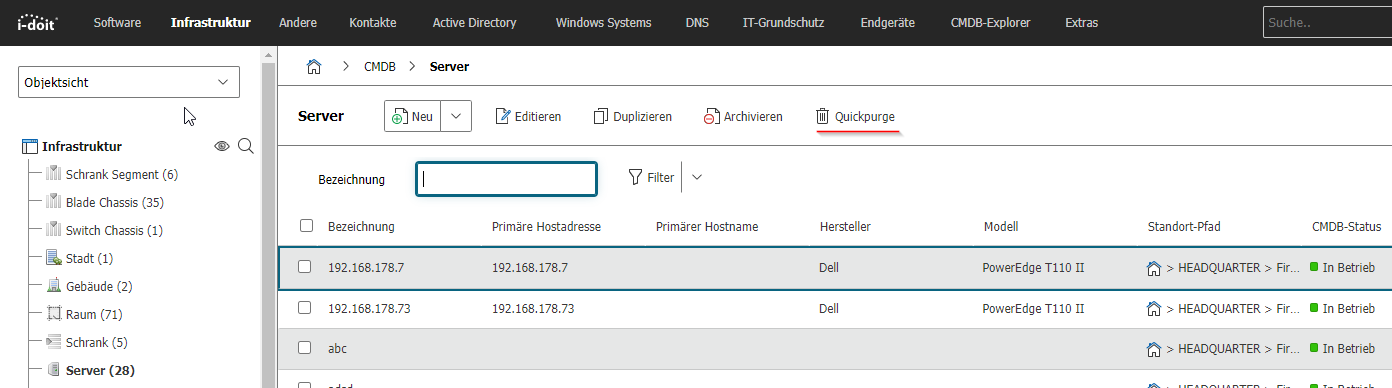This screenshot has width=1392, height=388.
Task: Open the Objektsicht dropdown
Action: [x=129, y=82]
